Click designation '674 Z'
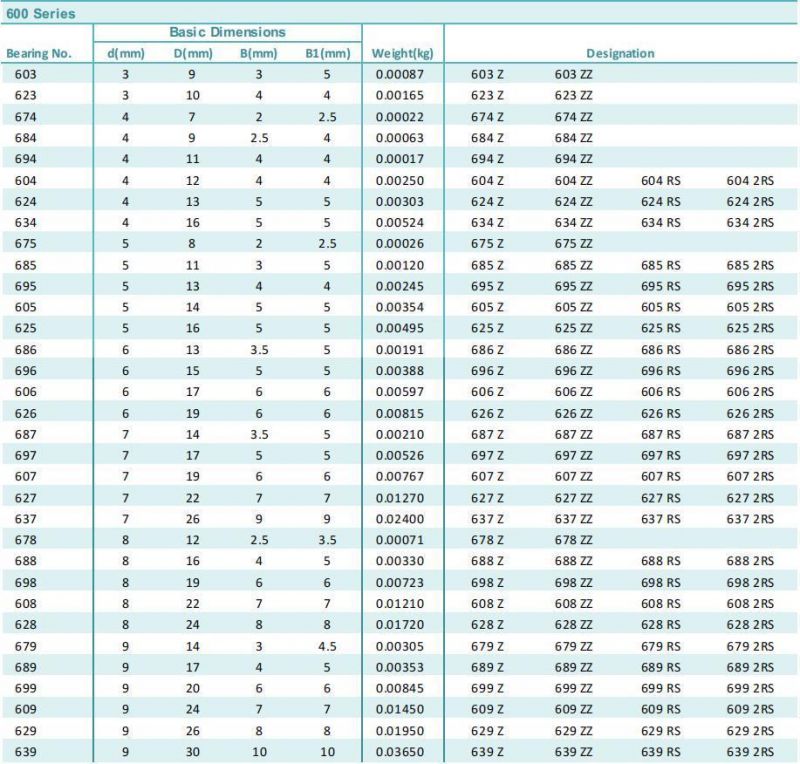 point(487,117)
